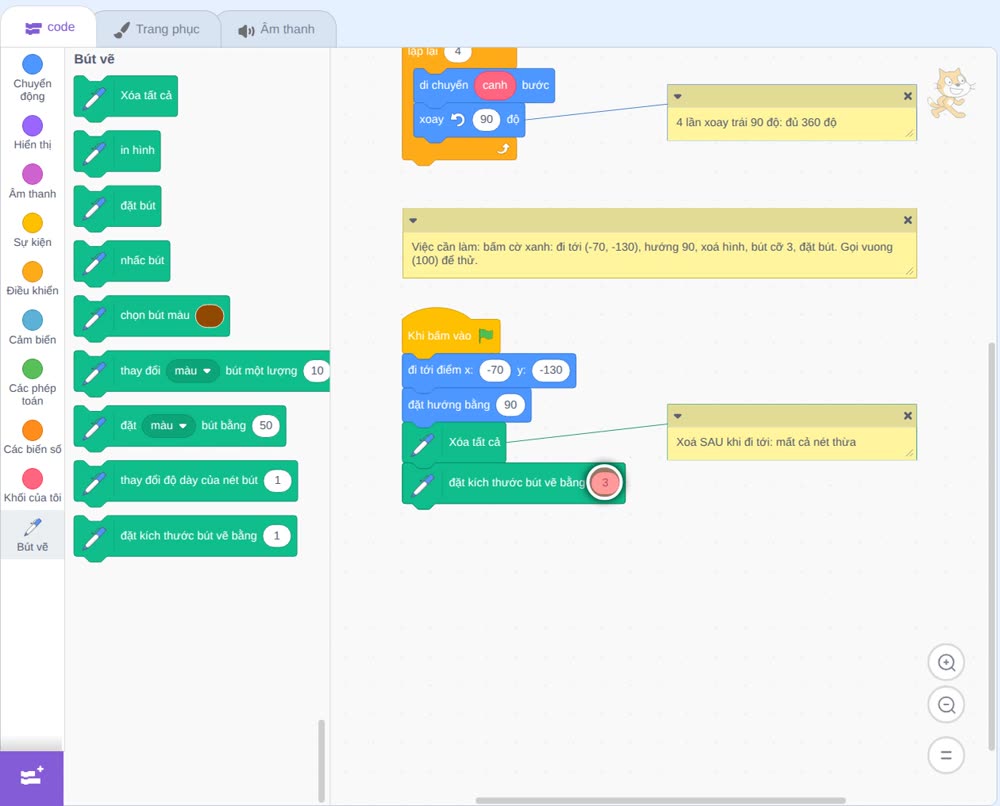Collapse the 'Việc cần làm' comment arrow
The width and height of the screenshot is (1000, 806).
click(413, 221)
